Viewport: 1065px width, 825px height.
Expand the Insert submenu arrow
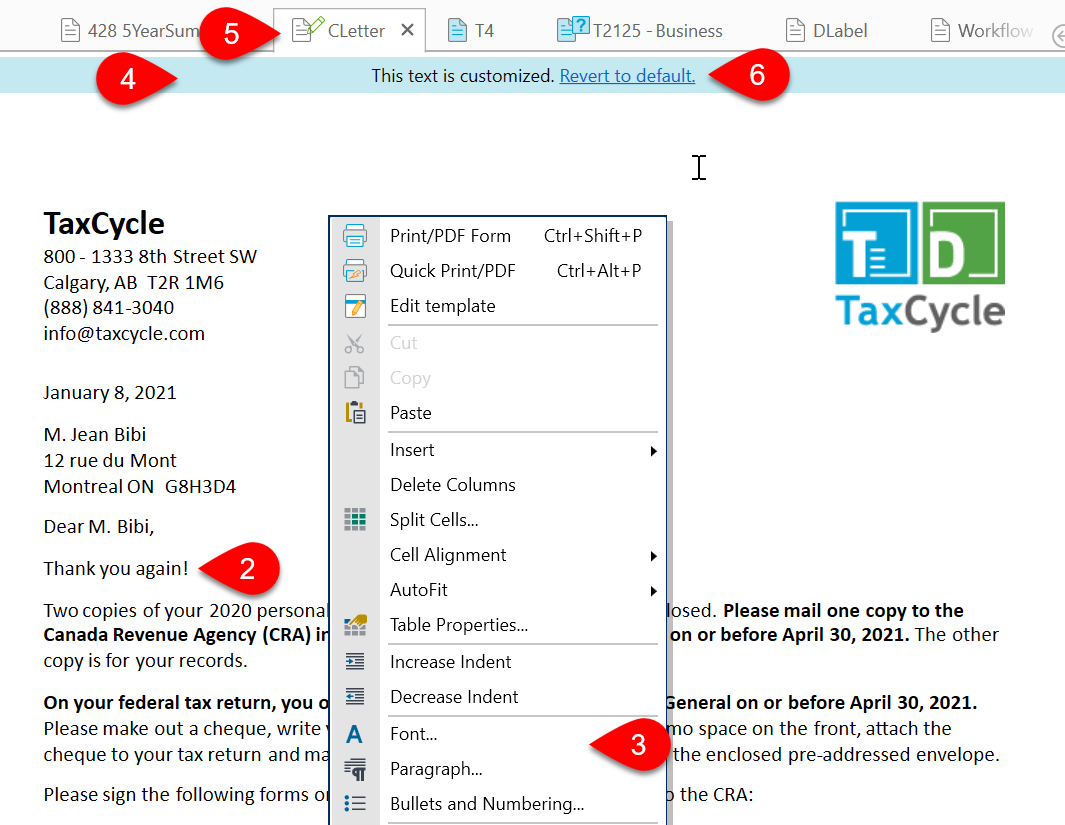tap(653, 451)
